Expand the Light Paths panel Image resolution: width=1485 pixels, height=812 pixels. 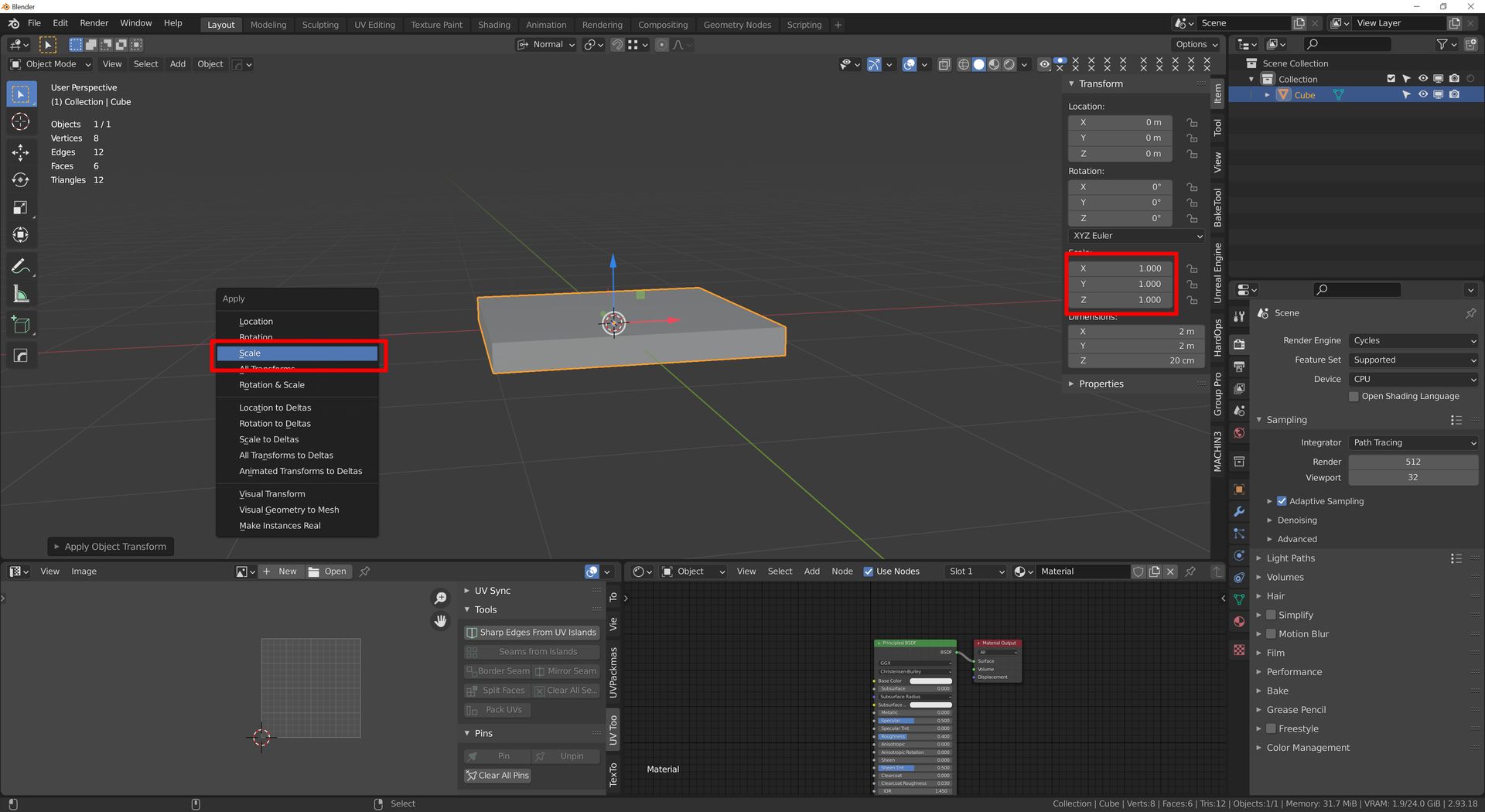[1290, 558]
